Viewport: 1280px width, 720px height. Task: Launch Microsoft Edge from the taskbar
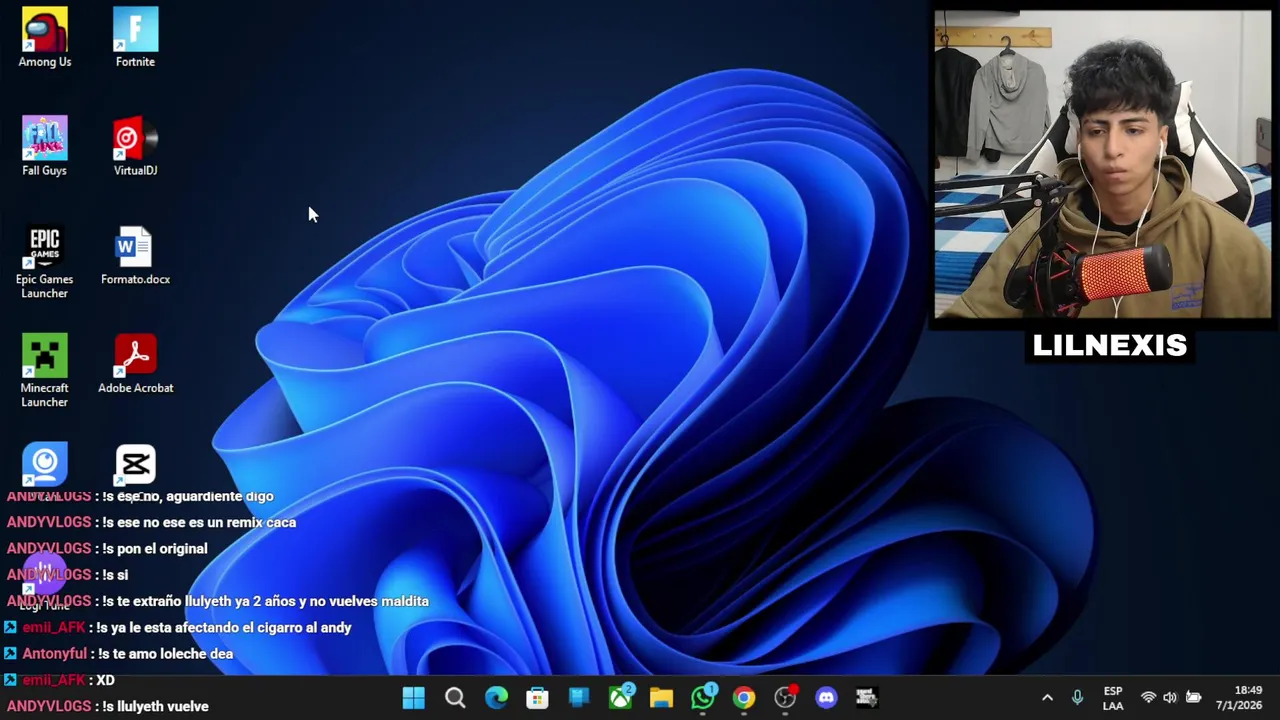click(496, 697)
